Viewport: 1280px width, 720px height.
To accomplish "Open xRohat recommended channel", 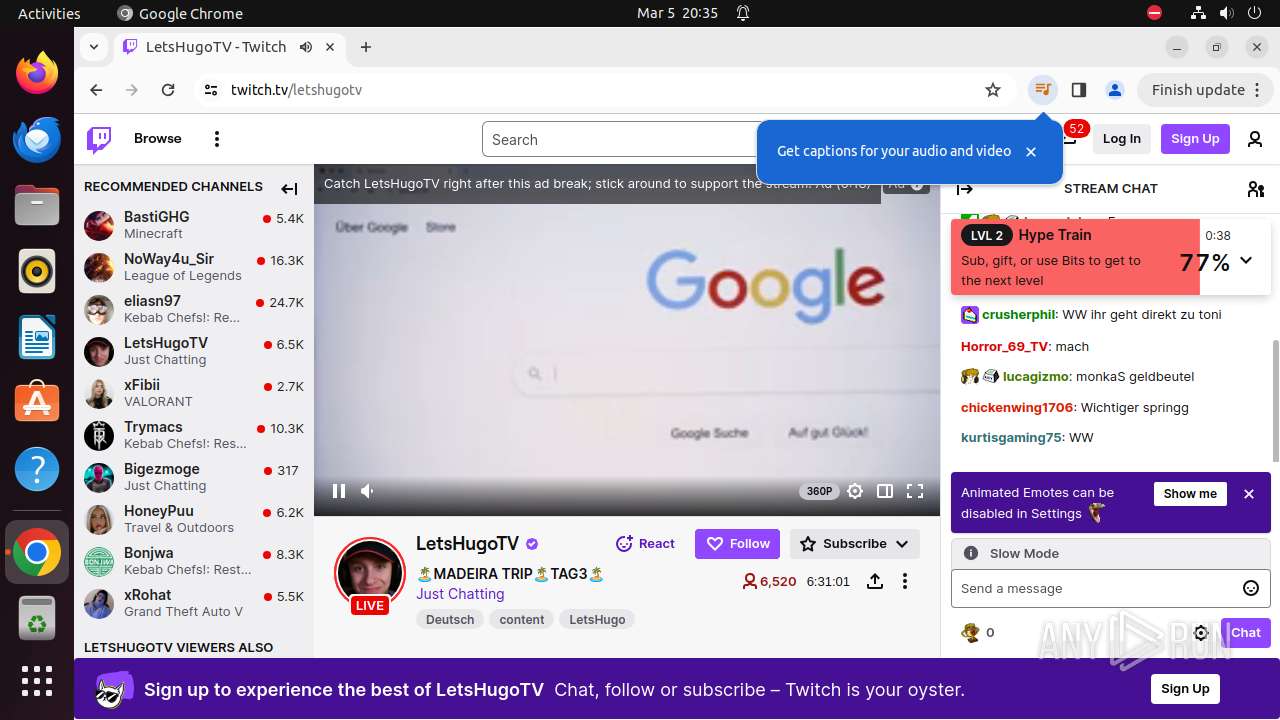I will click(194, 603).
